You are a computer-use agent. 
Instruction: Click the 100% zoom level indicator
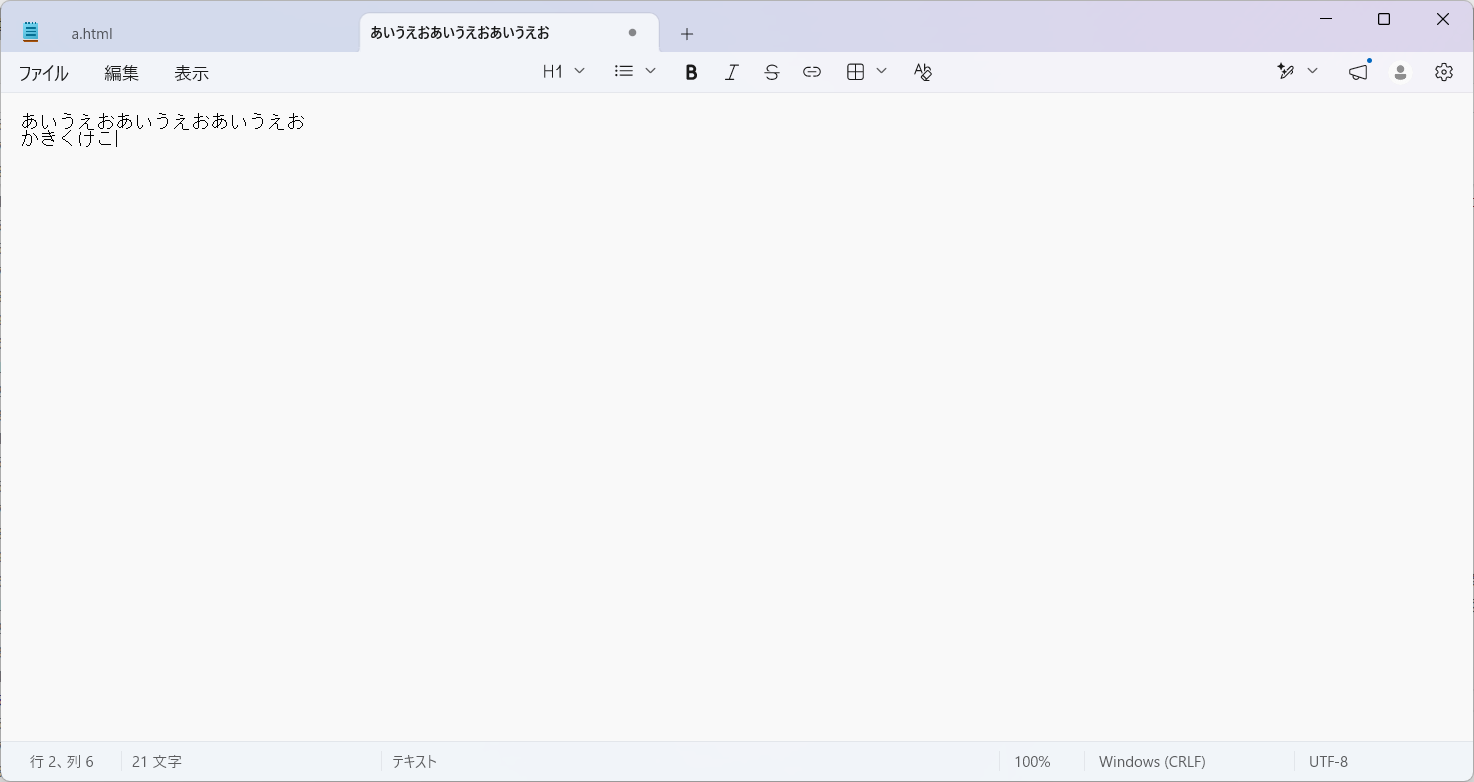1032,762
